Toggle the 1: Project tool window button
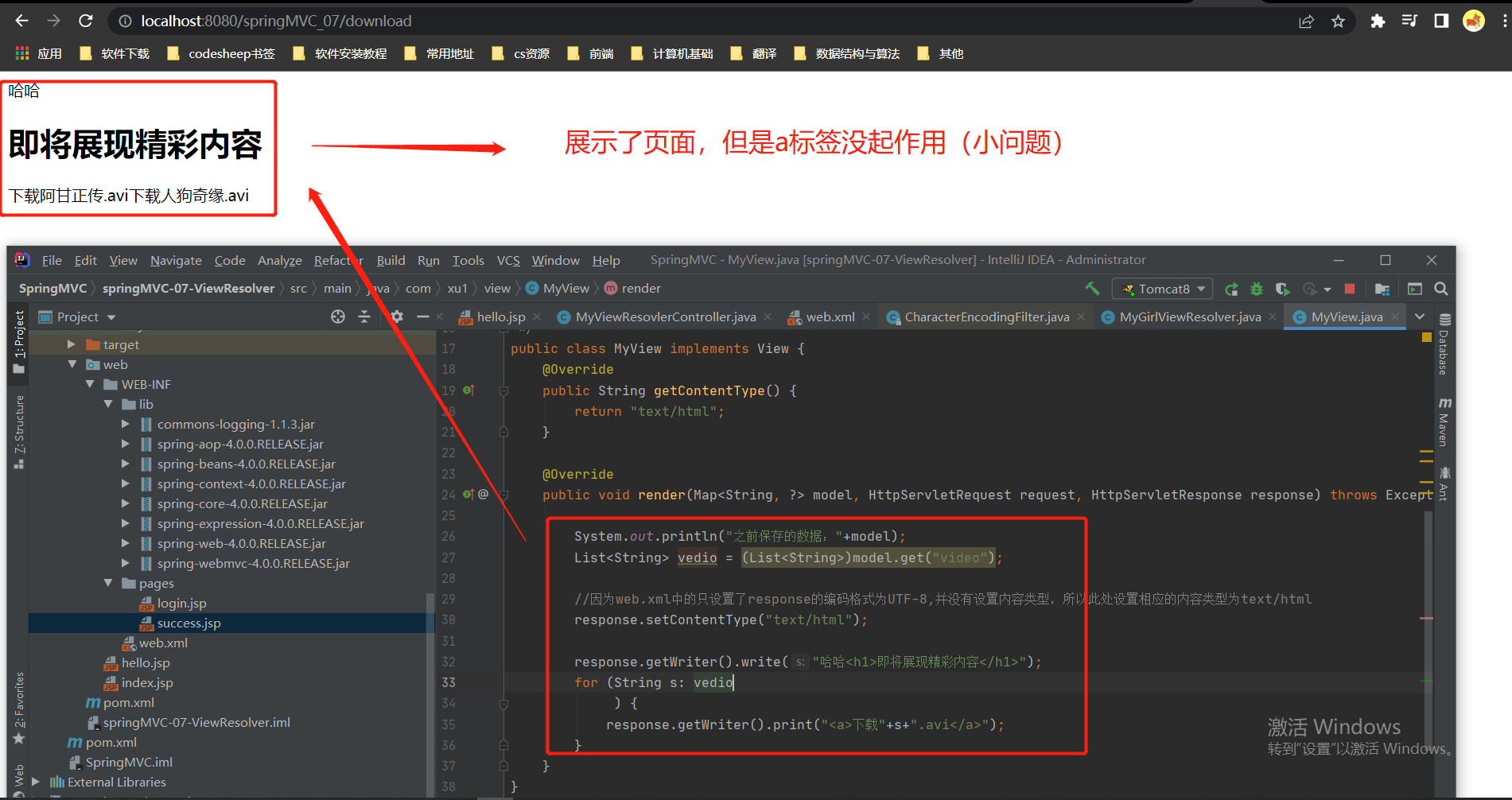The image size is (1512, 800). 19,341
